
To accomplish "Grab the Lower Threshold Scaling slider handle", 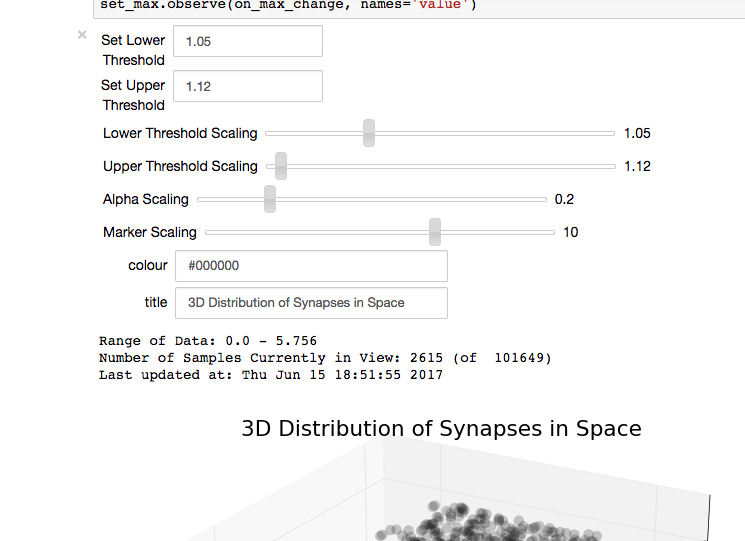I will [x=369, y=133].
